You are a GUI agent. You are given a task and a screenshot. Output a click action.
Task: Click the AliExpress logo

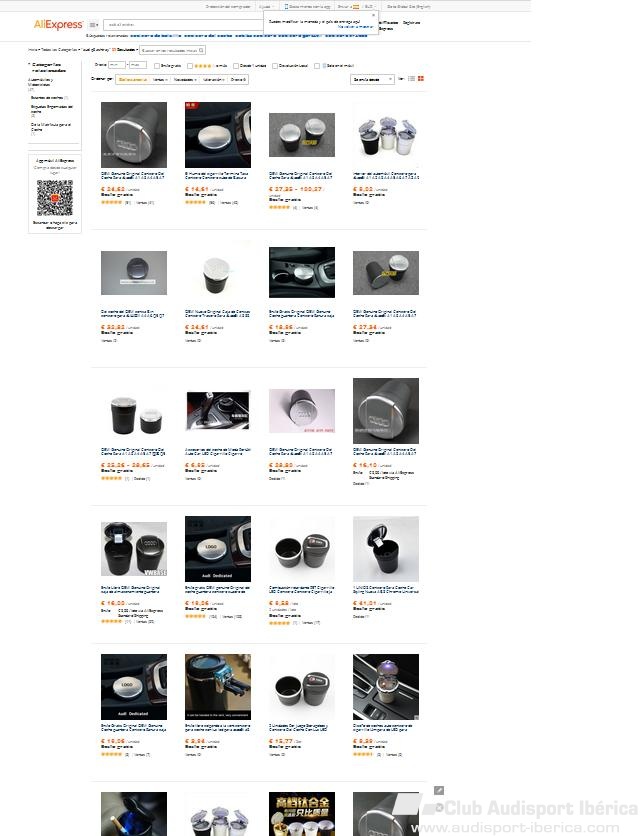(58, 25)
